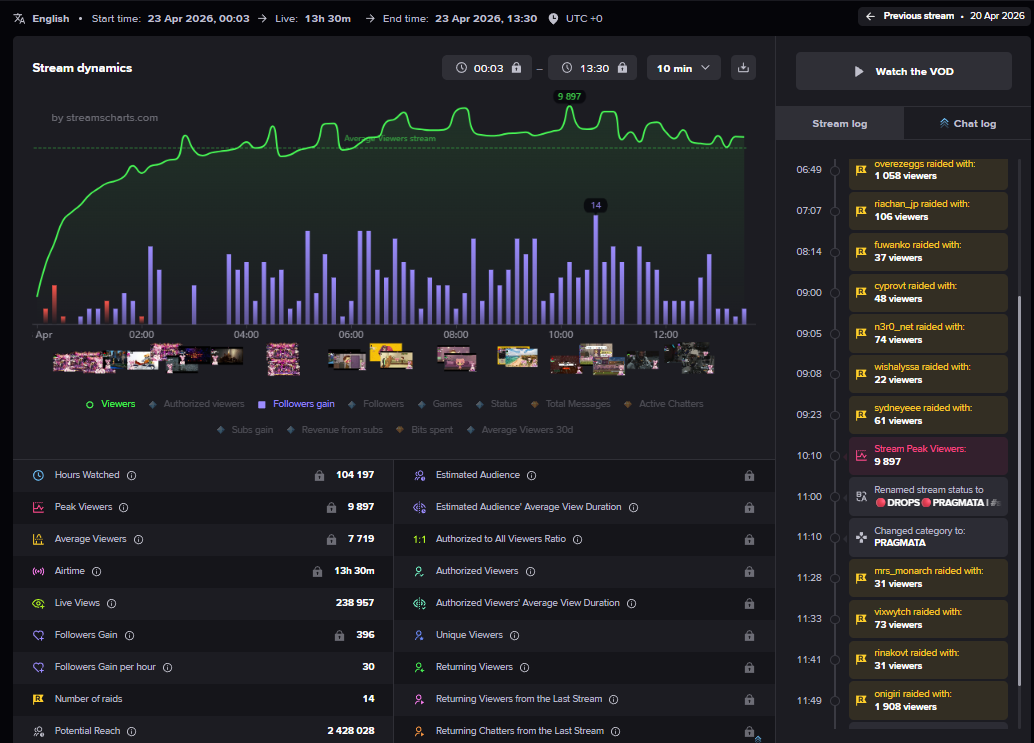Image resolution: width=1034 pixels, height=743 pixels.
Task: Click info icon beside Authorized to All Viewers Ratio
Action: pyautogui.click(x=578, y=539)
